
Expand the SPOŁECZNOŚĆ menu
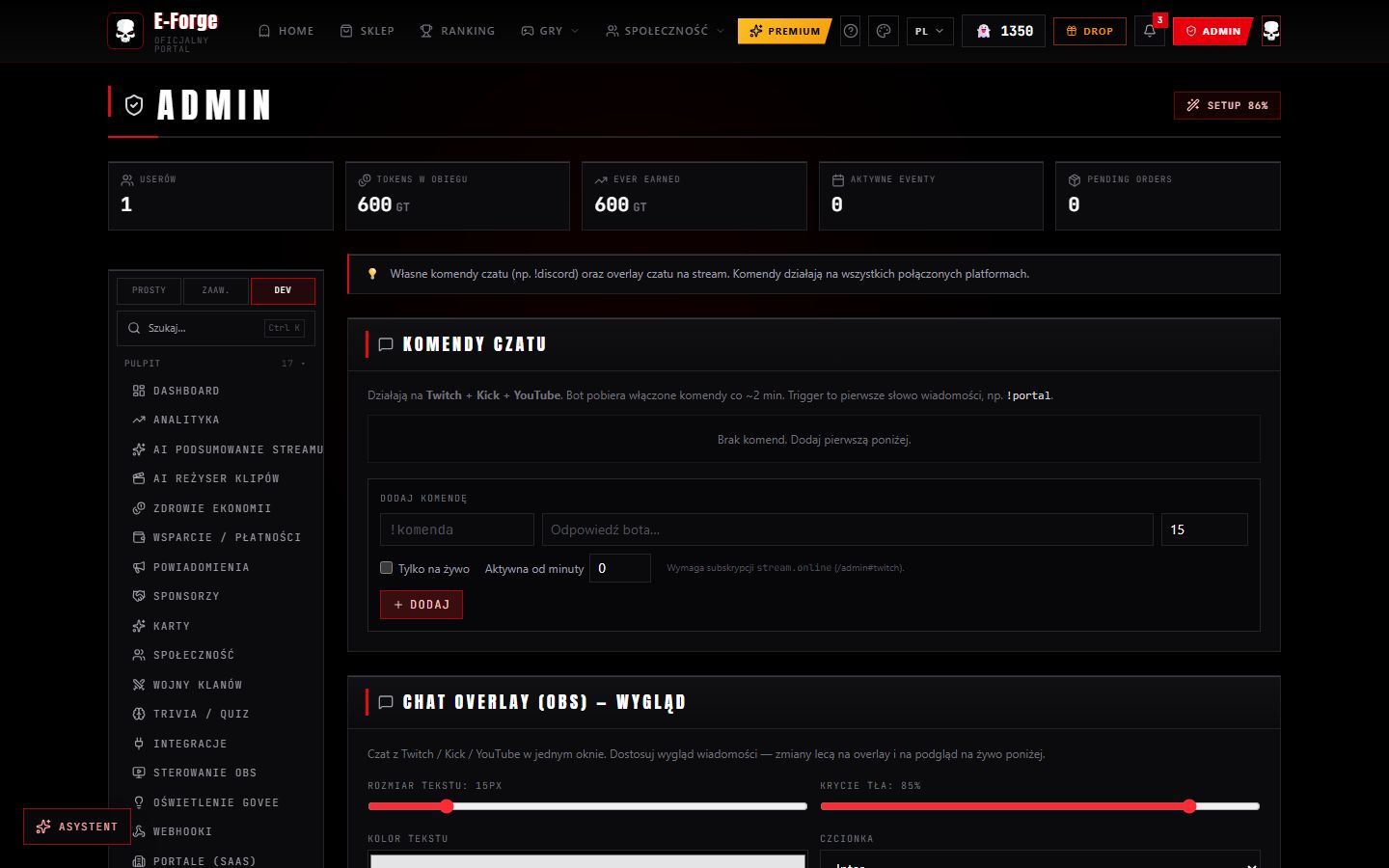click(665, 31)
